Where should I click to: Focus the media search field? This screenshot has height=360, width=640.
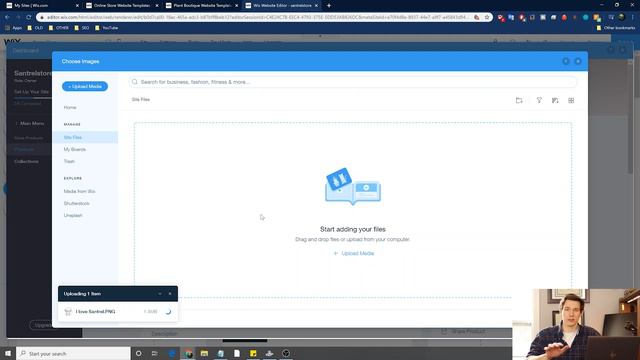coord(353,82)
